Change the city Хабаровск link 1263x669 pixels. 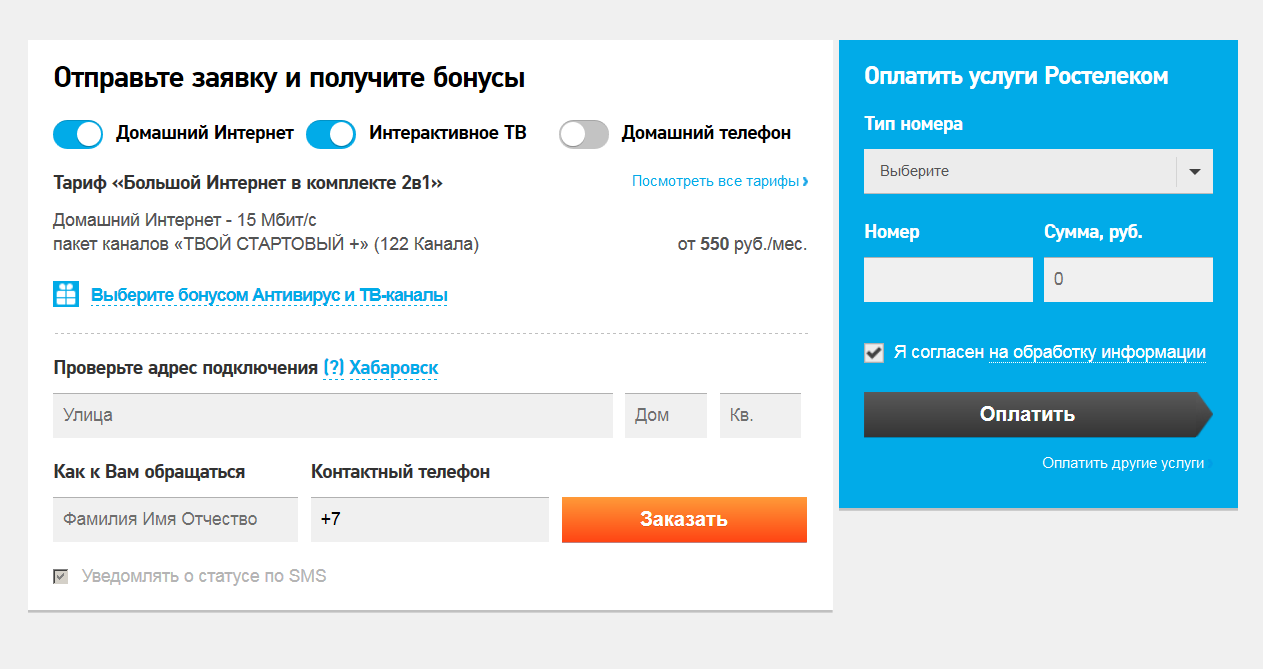pos(394,368)
